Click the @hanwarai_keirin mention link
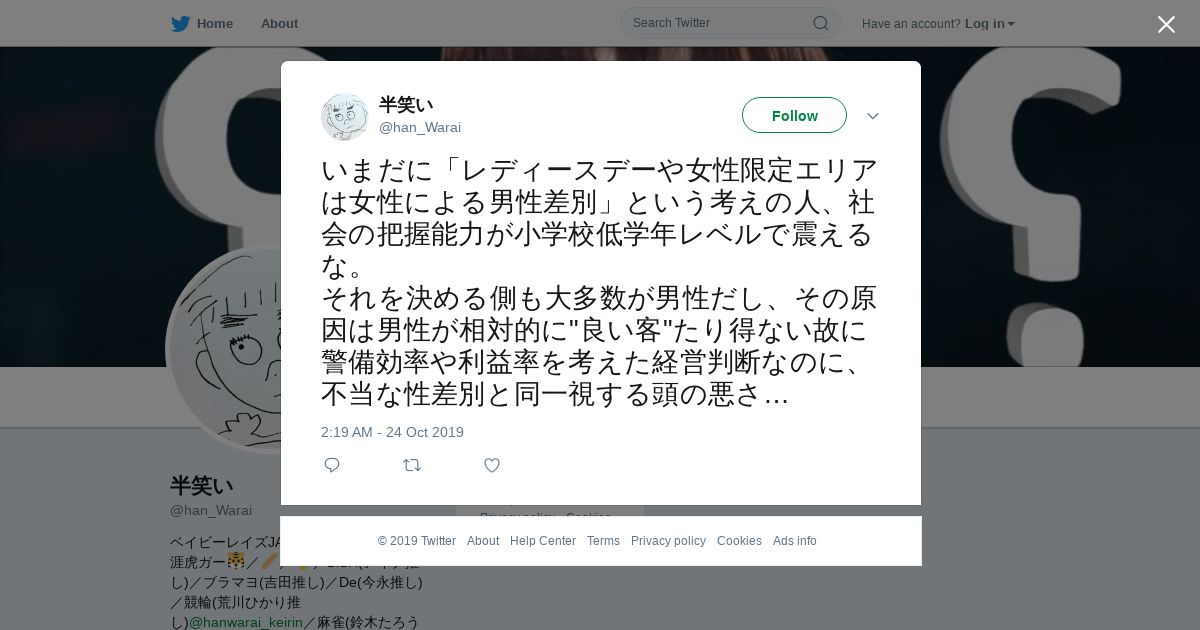The width and height of the screenshot is (1200, 630). tap(246, 622)
